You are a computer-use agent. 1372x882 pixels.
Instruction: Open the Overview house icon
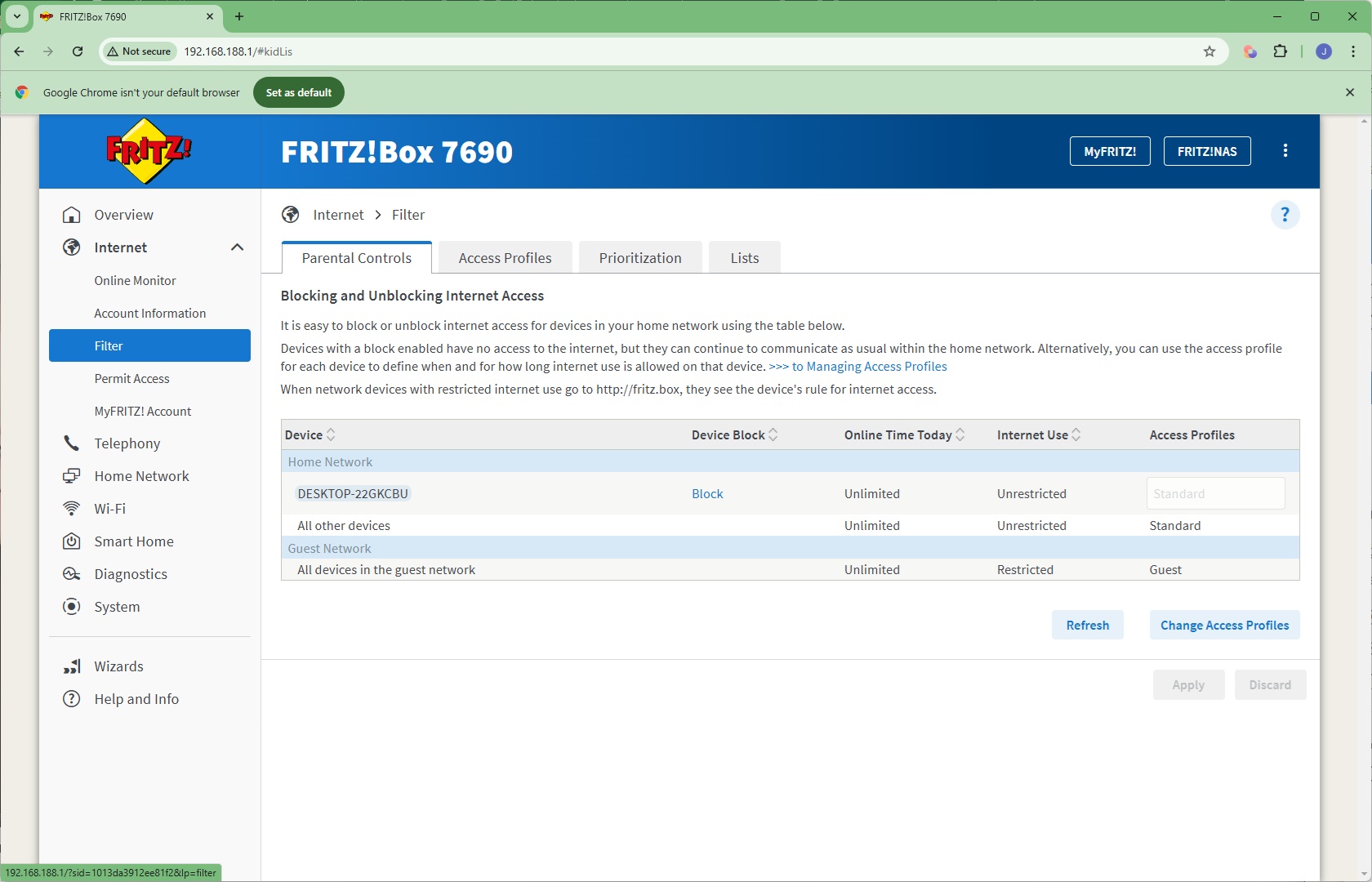tap(72, 215)
